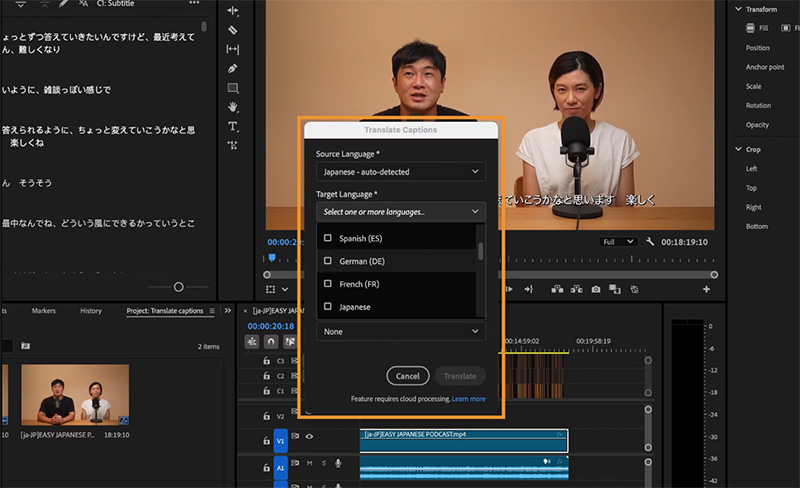
Task: Click V1 track target button
Action: coord(281,441)
